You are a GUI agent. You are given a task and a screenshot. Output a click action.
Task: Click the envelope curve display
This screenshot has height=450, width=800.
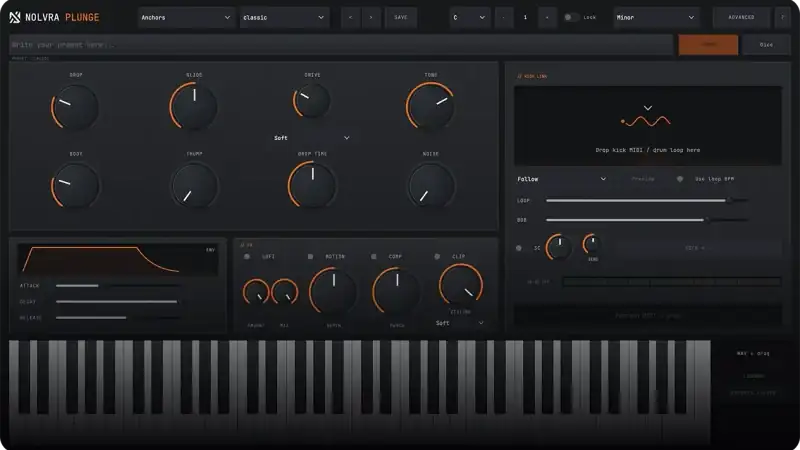[118, 259]
